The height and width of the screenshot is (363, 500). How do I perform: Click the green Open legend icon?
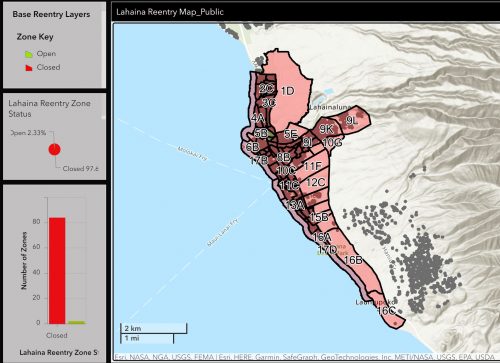click(x=29, y=54)
